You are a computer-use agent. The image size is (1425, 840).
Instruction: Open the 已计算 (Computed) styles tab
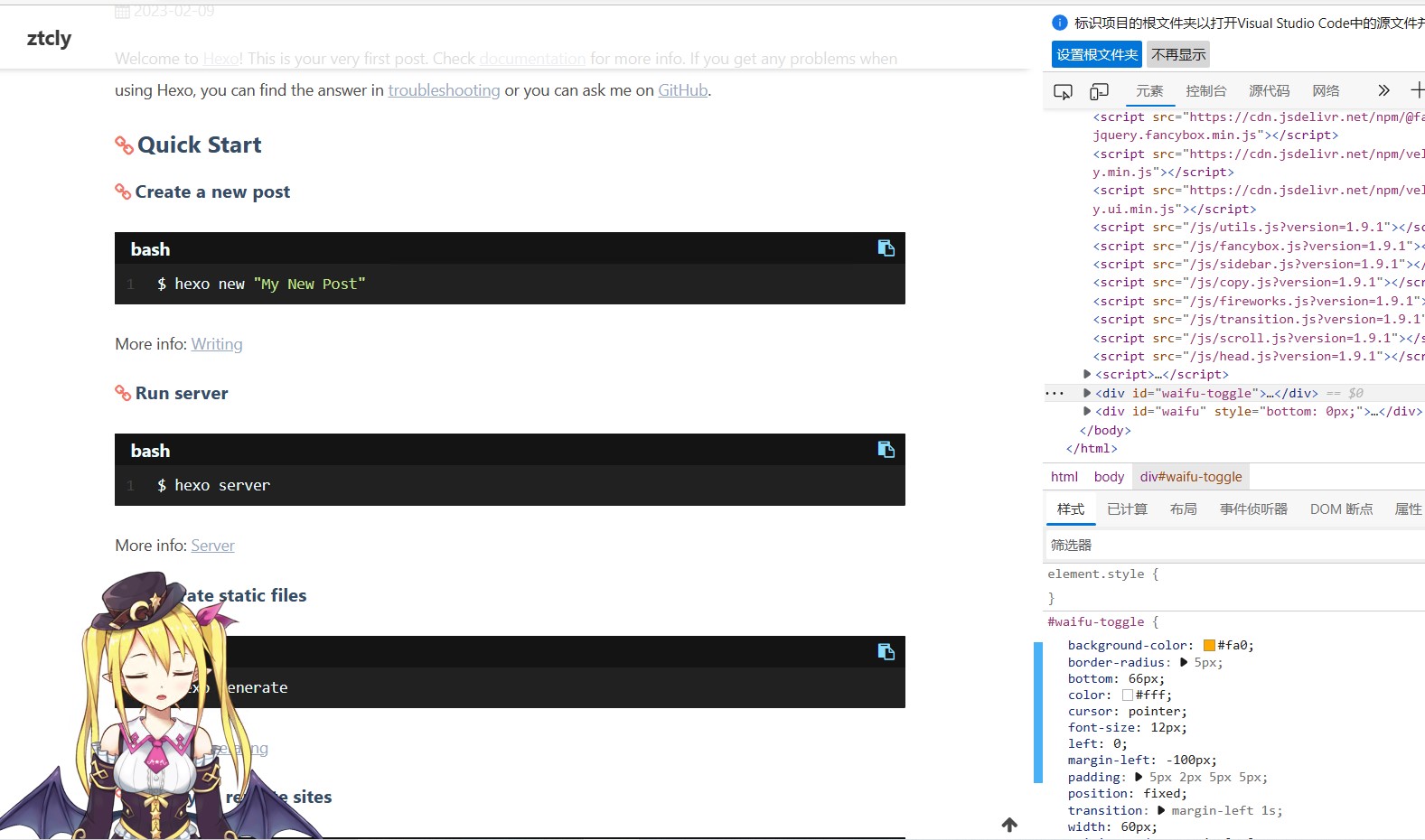1127,509
